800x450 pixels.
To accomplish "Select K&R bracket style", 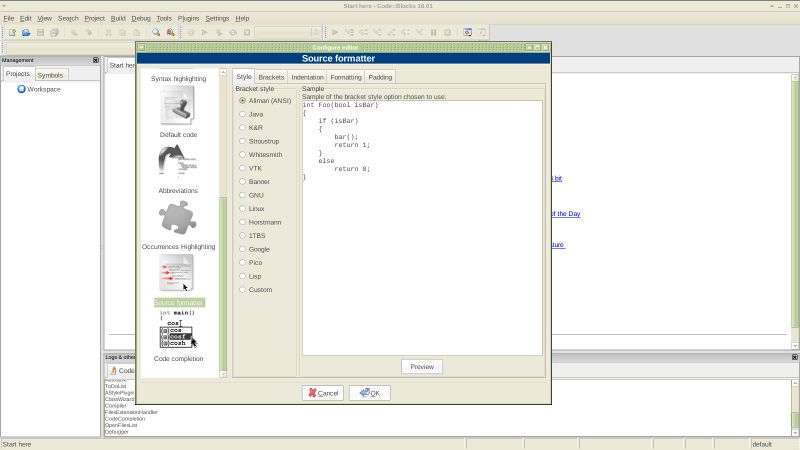I will coord(251,128).
